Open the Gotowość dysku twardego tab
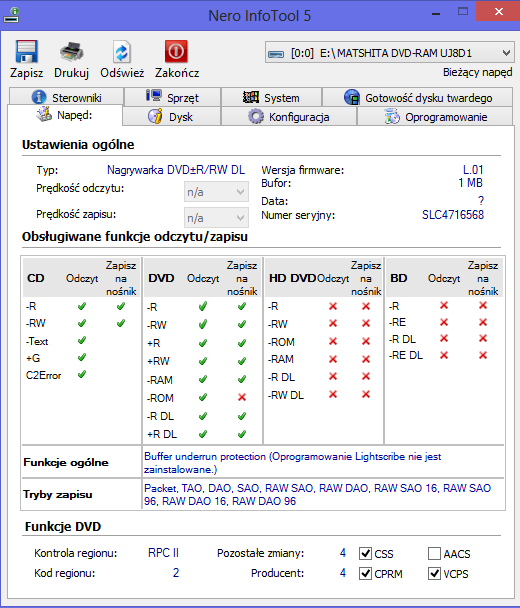The width and height of the screenshot is (520, 608). click(x=418, y=97)
